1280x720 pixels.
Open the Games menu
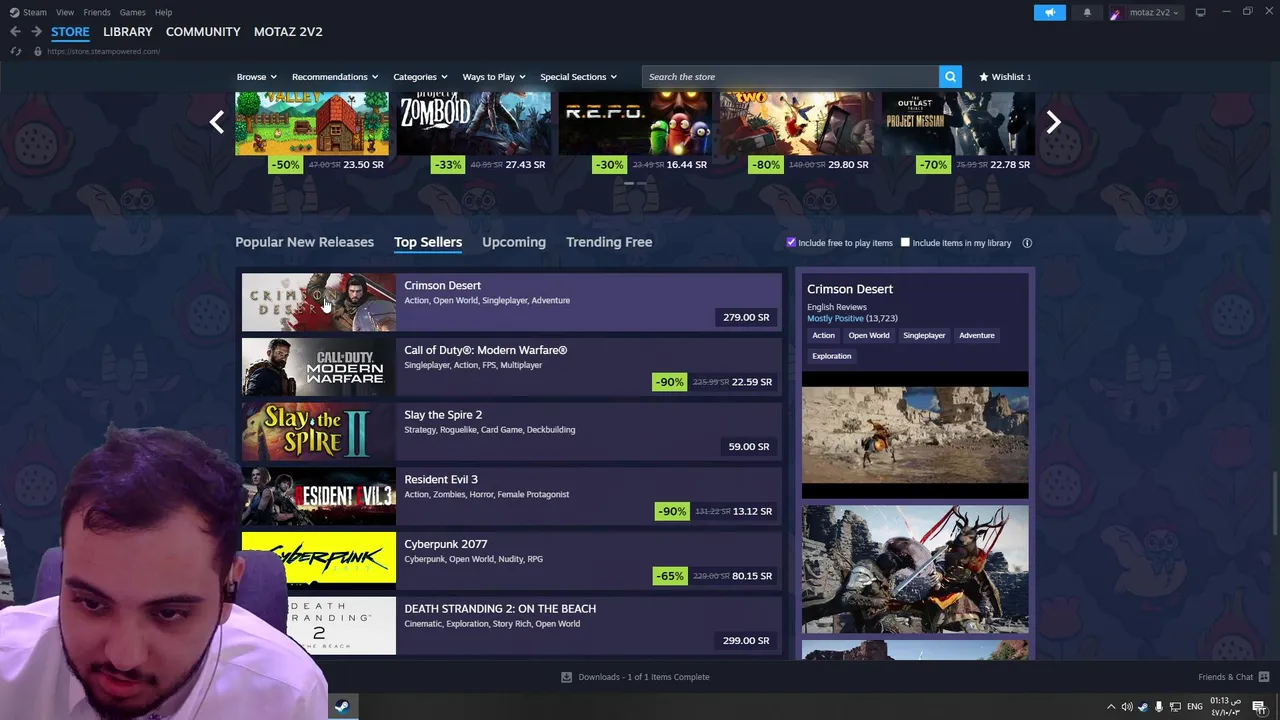pos(132,12)
